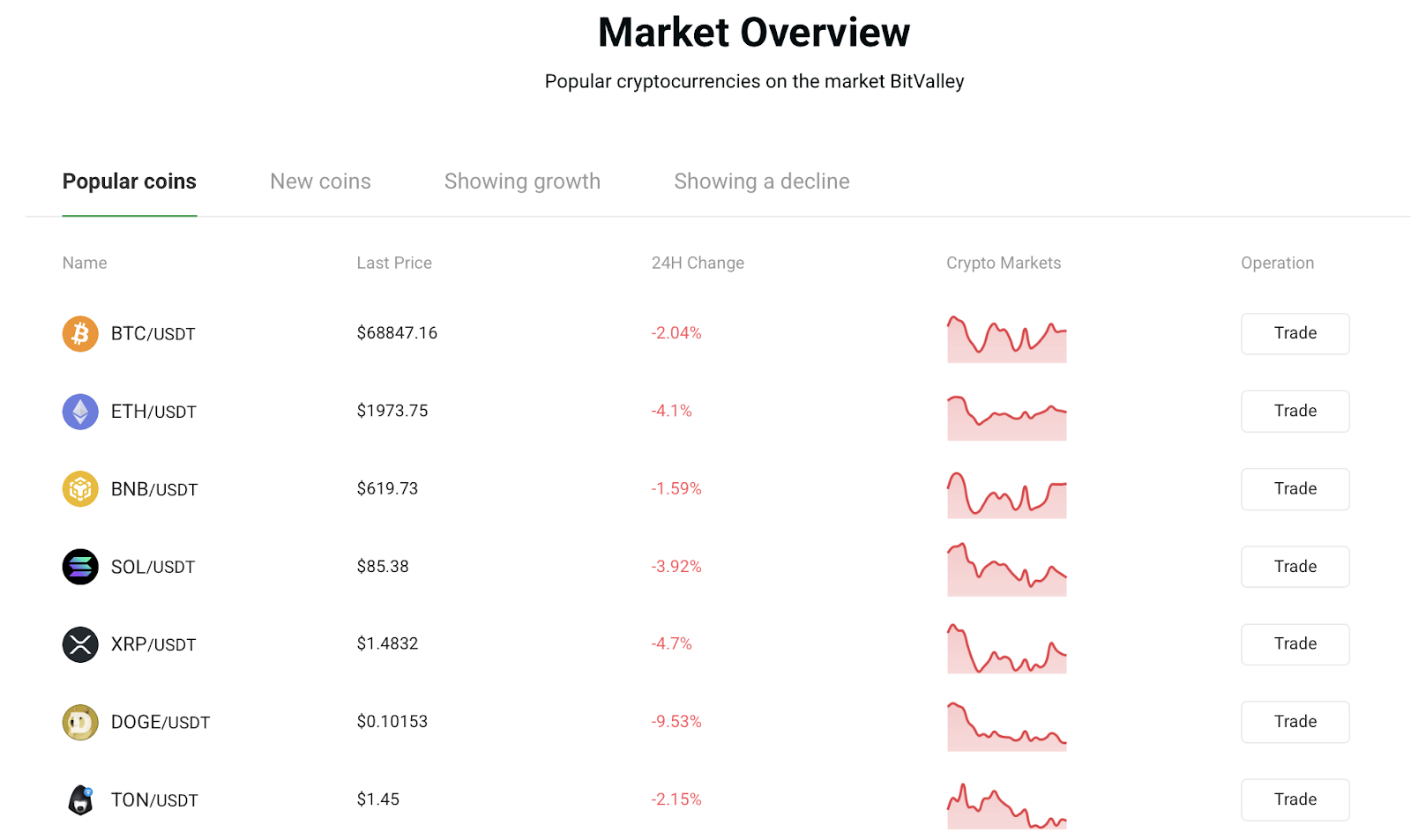Click the Solana coin icon
This screenshot has height=840, width=1411.
coord(80,567)
